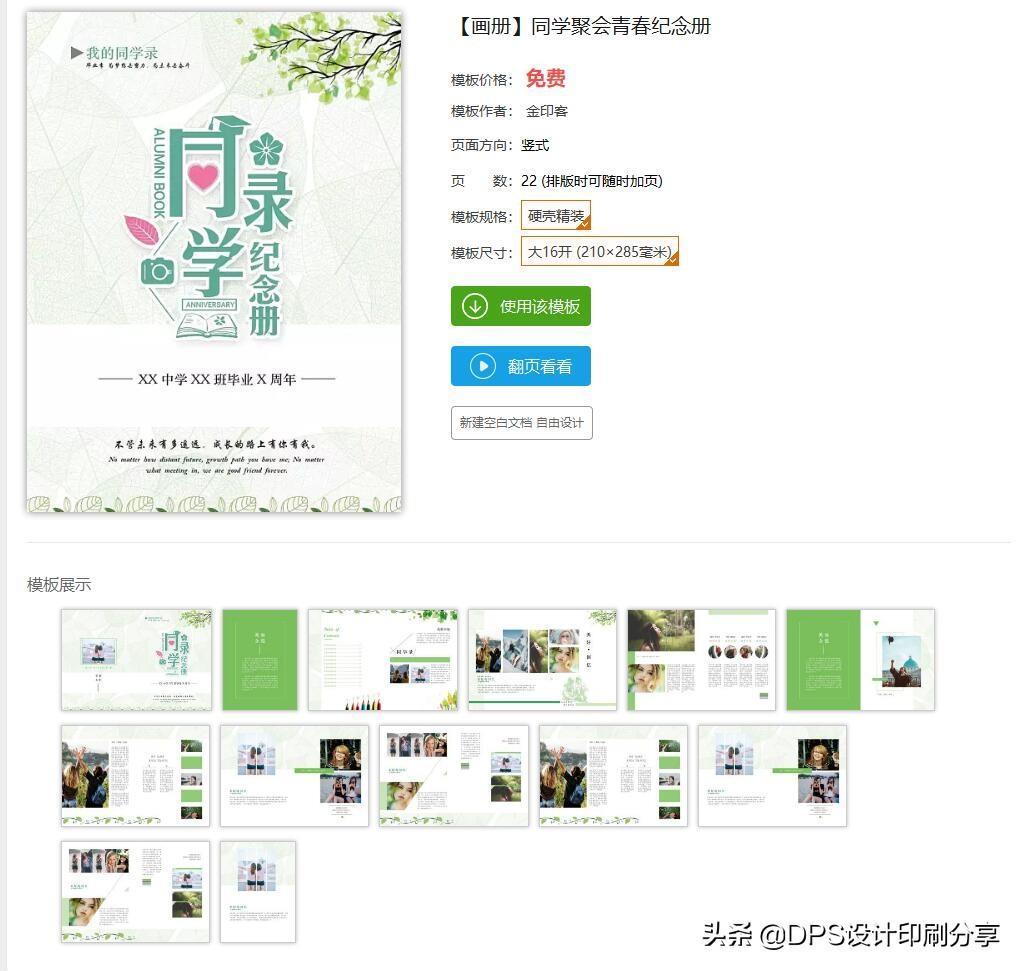Screen dimensions: 1024x971
Task: Click the camera icon on the cover image
Action: click(x=157, y=271)
